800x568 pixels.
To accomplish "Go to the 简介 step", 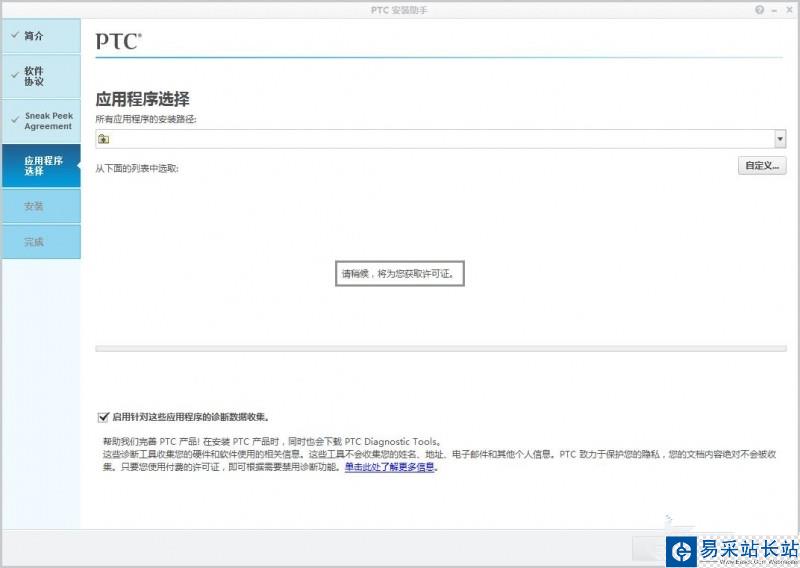I will coord(41,36).
